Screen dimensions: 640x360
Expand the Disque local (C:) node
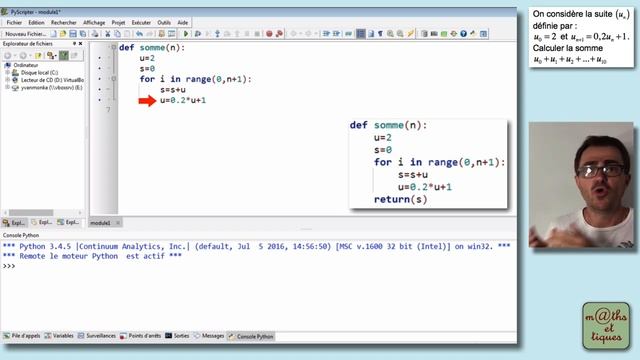coord(7,73)
